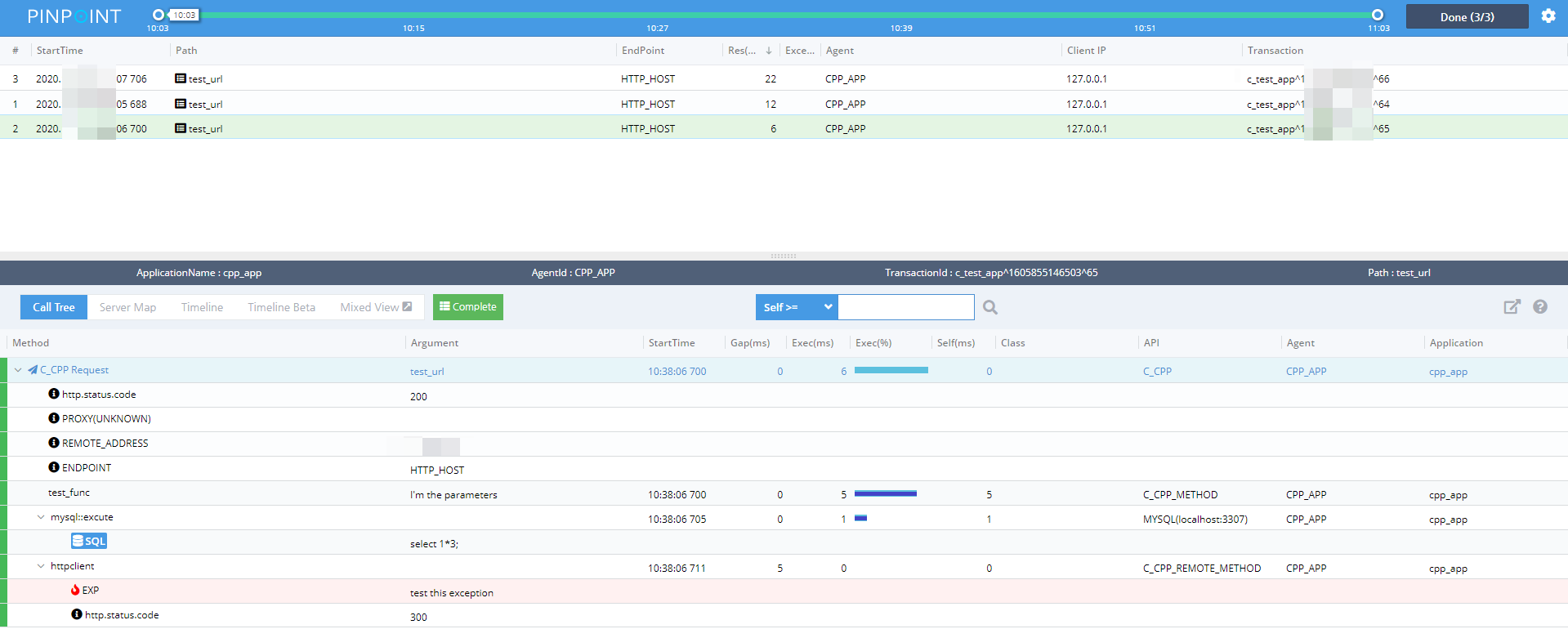Collapse the C_CPP Request node
Image resolution: width=1568 pixels, height=629 pixels.
[x=18, y=370]
